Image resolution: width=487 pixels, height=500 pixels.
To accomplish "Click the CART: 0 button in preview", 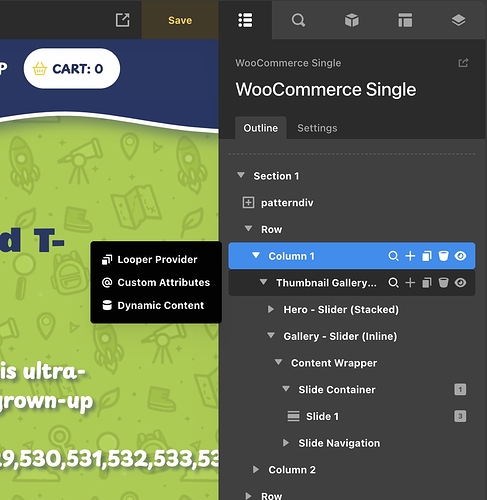I will 72,69.
